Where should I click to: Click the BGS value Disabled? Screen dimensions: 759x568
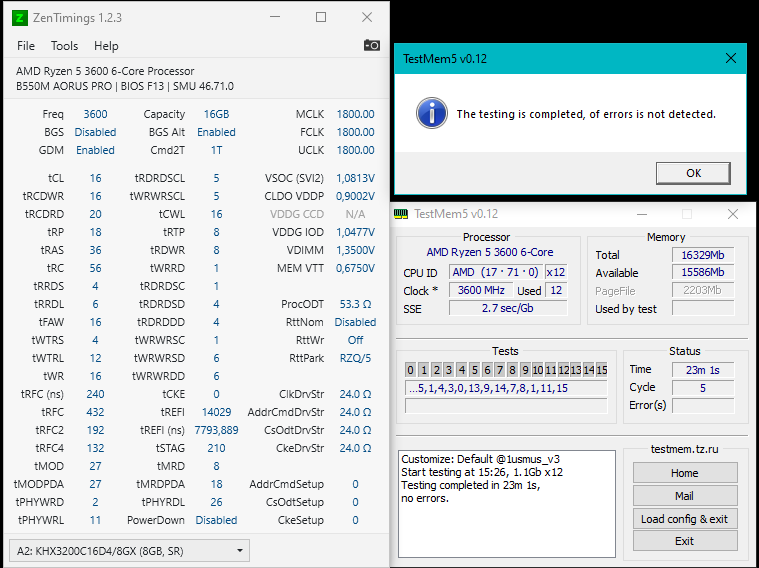click(95, 132)
